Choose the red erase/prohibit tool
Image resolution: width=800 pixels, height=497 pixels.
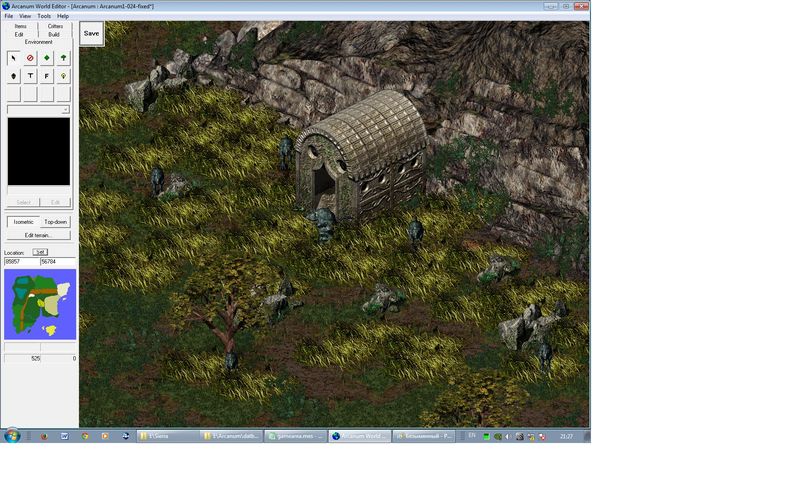[x=30, y=58]
